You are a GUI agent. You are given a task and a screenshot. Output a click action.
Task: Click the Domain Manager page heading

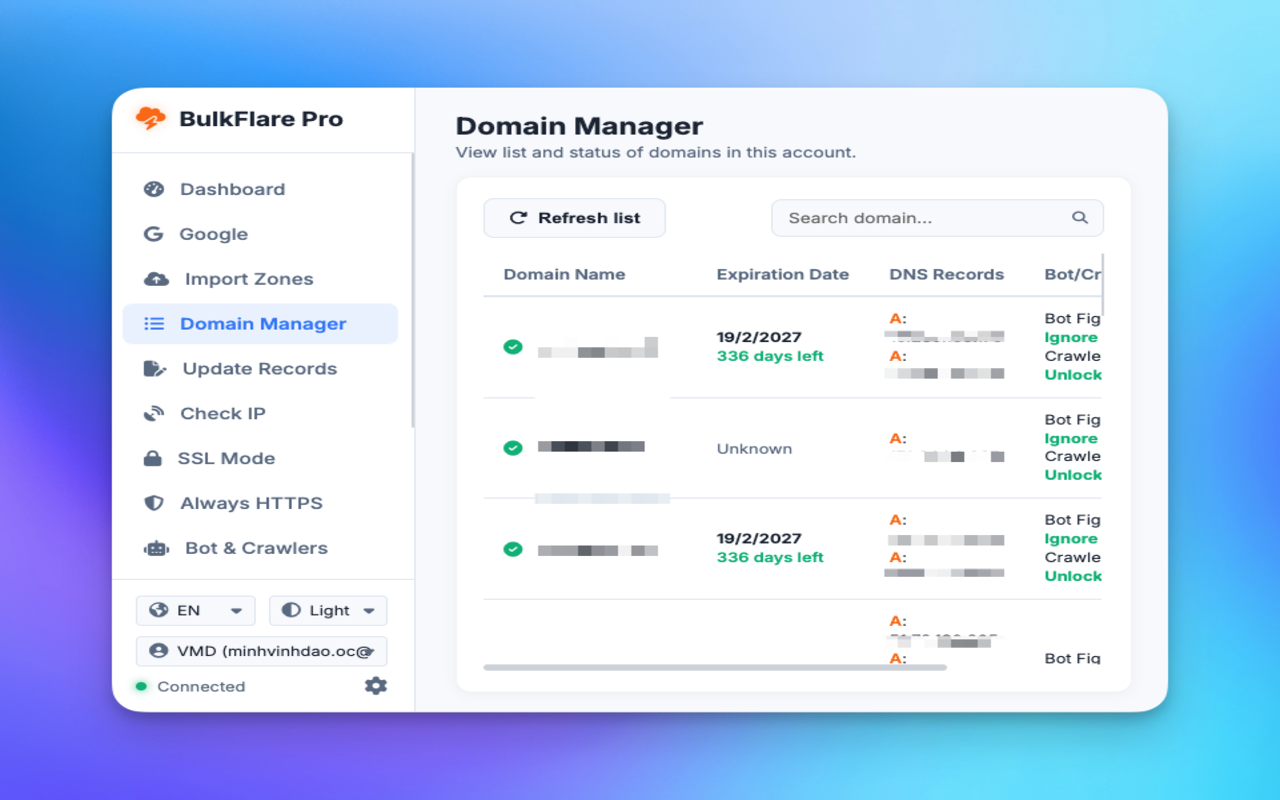tap(579, 126)
